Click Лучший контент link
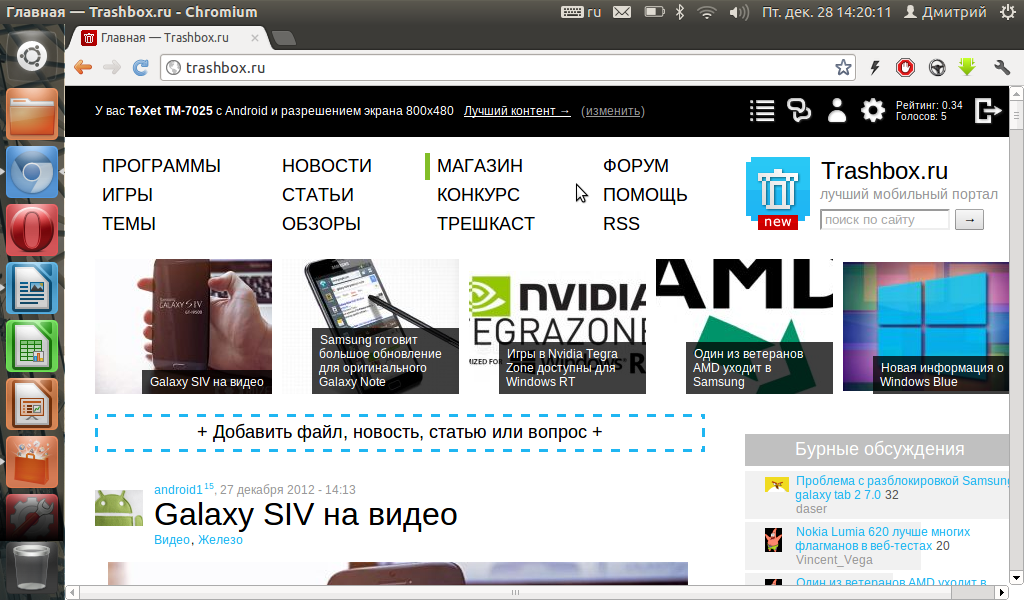Image resolution: width=1024 pixels, height=600 pixels. pos(517,111)
